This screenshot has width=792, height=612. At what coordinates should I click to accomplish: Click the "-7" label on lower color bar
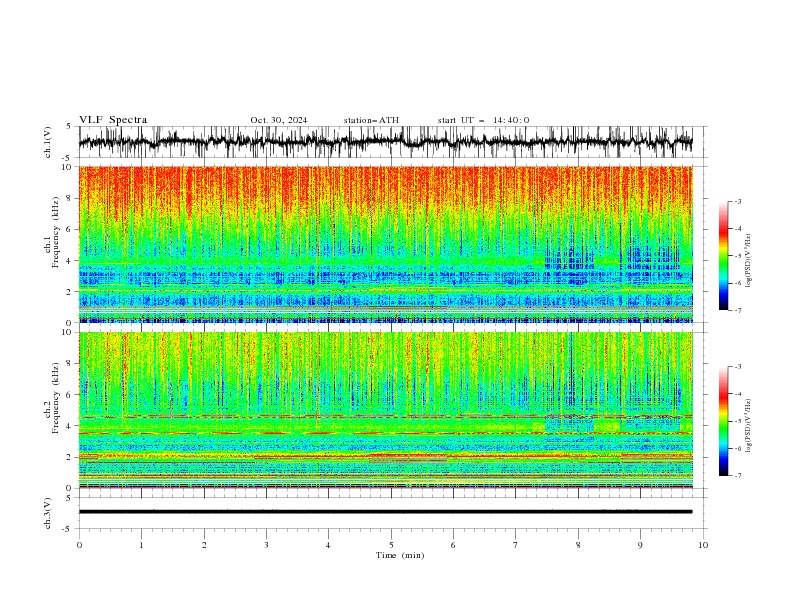[x=737, y=475]
